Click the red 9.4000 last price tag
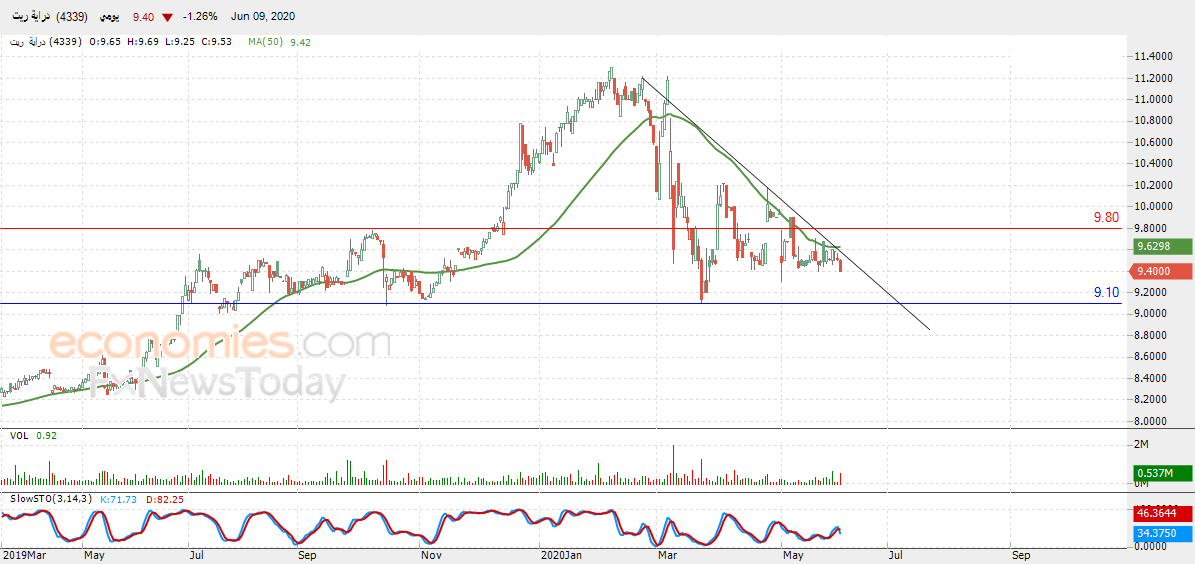This screenshot has width=1195, height=564. click(x=1160, y=271)
